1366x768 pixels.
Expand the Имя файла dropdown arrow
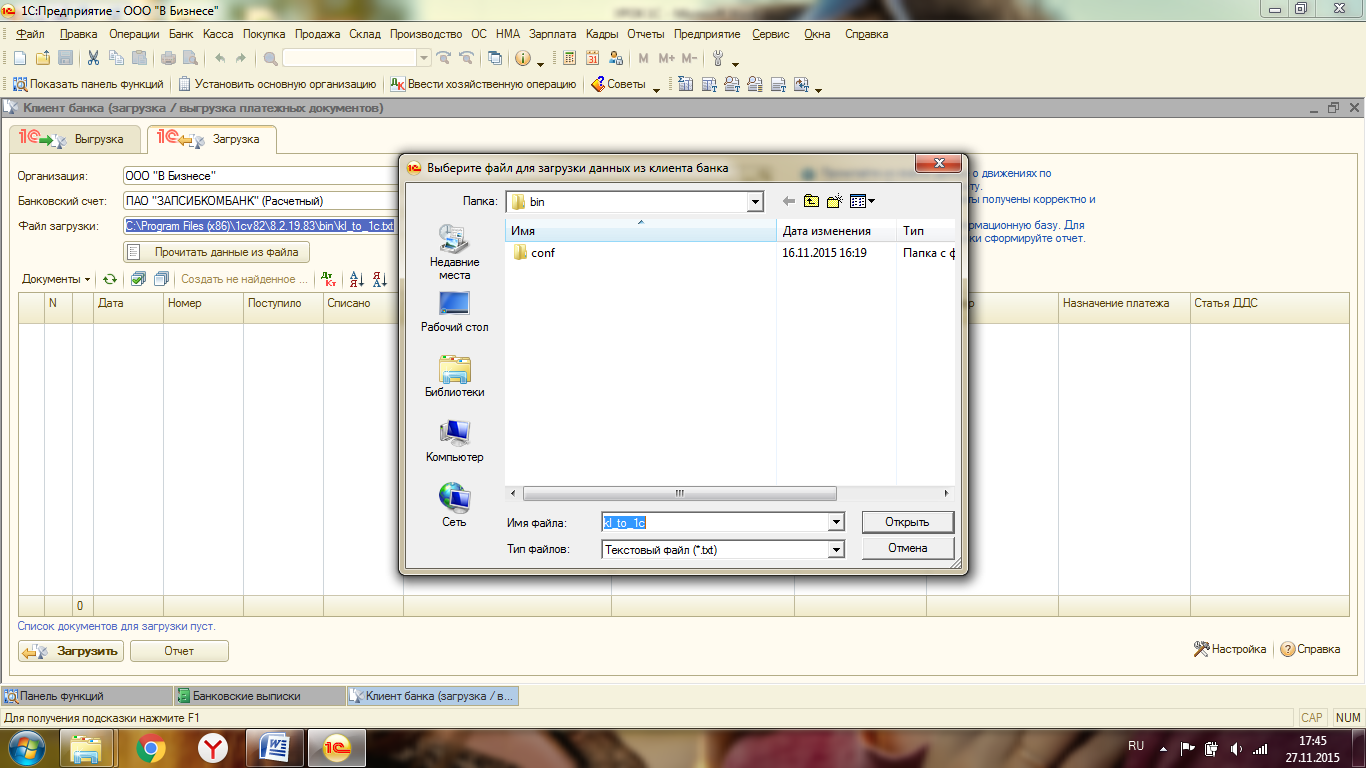(x=836, y=522)
